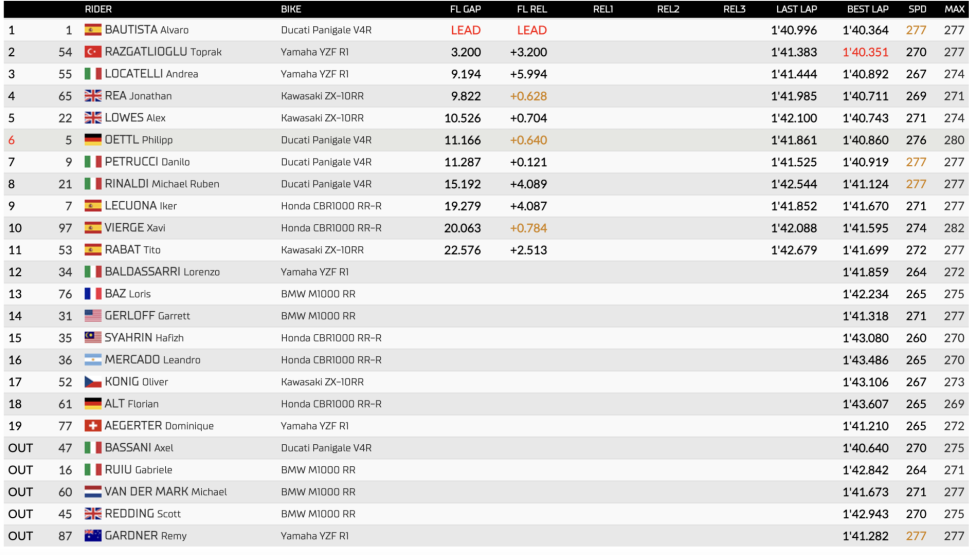Click the Czech flag next to KONIG
This screenshot has height=555, width=976.
(x=93, y=381)
